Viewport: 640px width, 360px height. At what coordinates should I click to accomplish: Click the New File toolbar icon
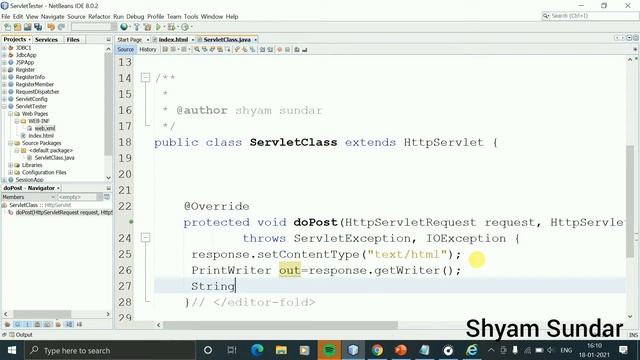7,27
